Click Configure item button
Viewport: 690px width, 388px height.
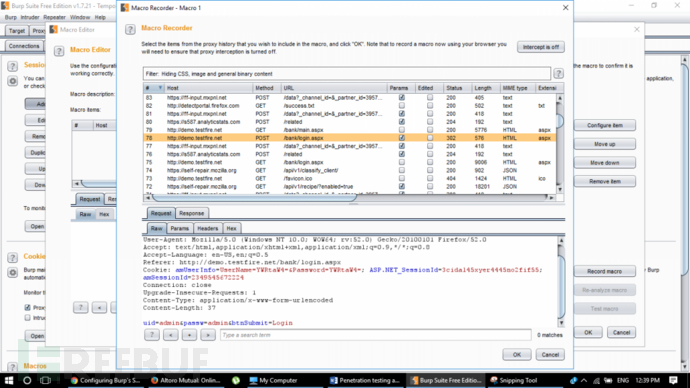[x=605, y=125]
